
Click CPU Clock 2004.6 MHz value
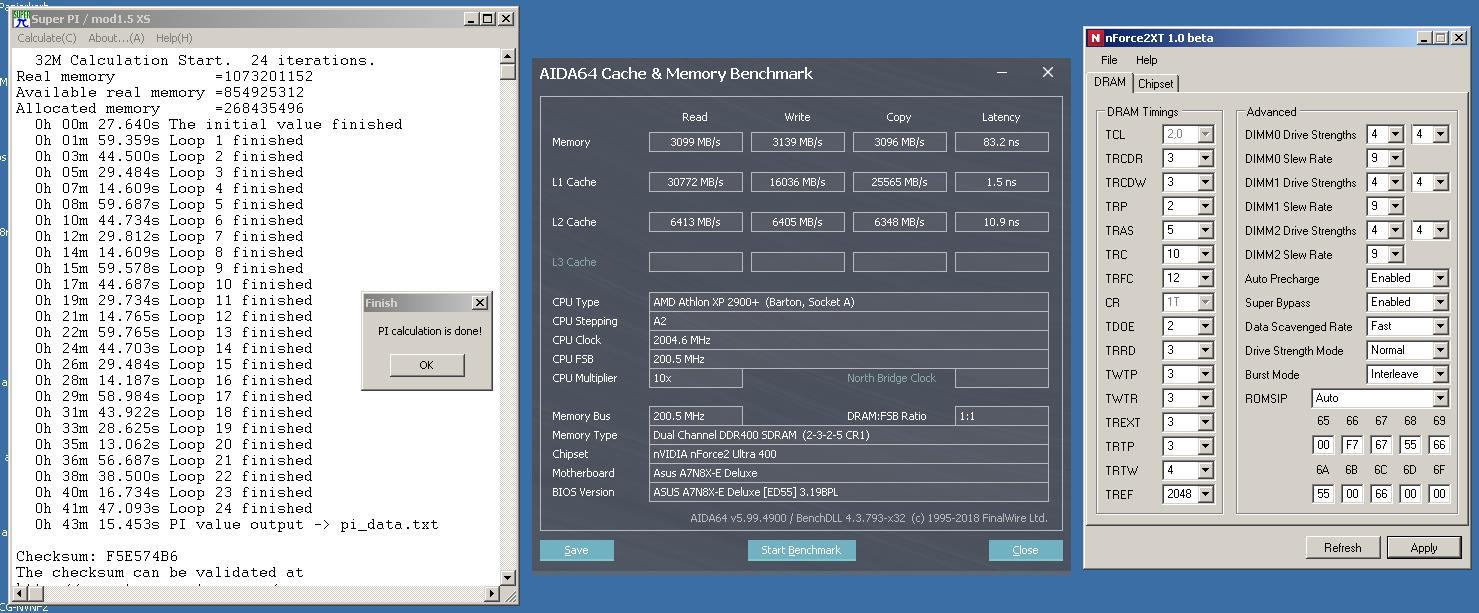(848, 340)
